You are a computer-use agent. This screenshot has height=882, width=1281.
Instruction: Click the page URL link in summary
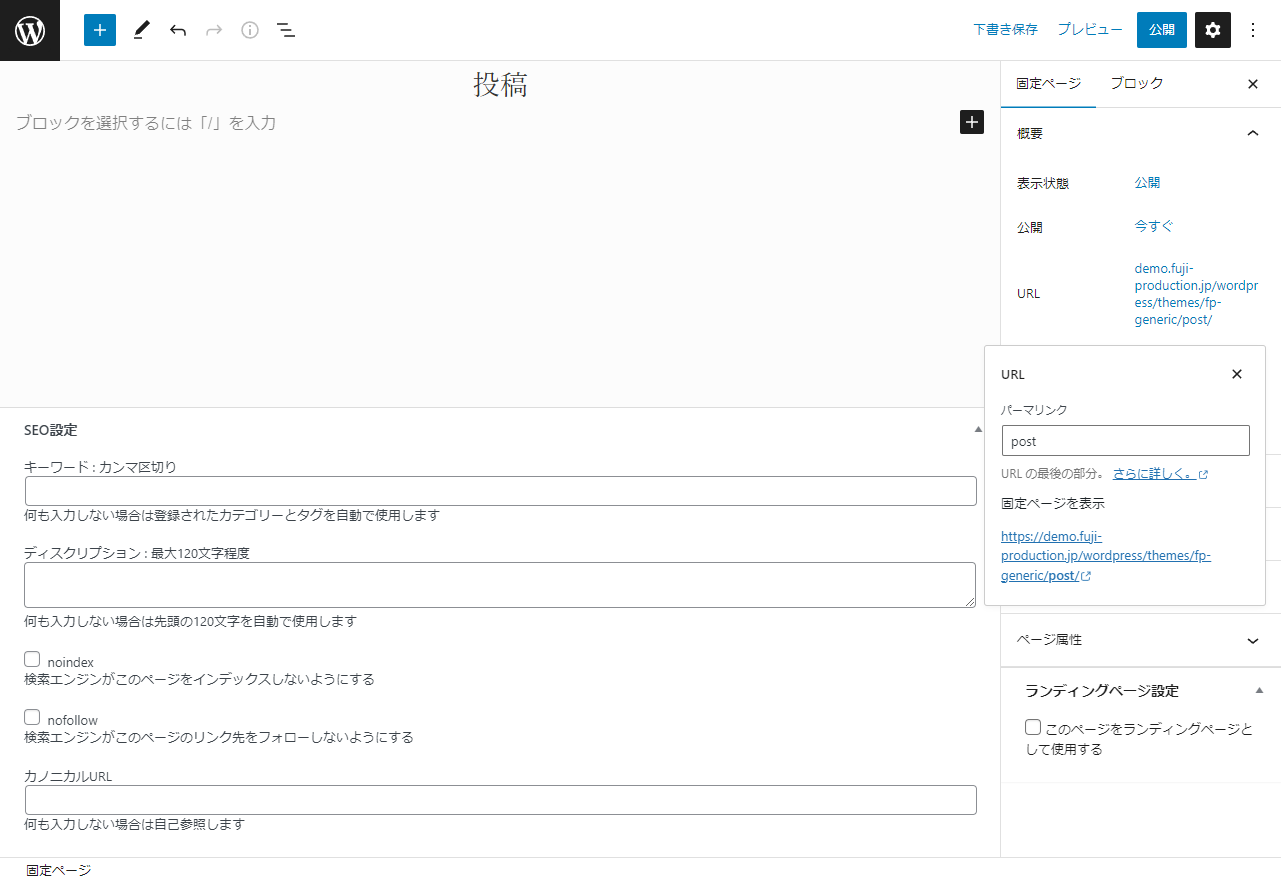point(1196,294)
